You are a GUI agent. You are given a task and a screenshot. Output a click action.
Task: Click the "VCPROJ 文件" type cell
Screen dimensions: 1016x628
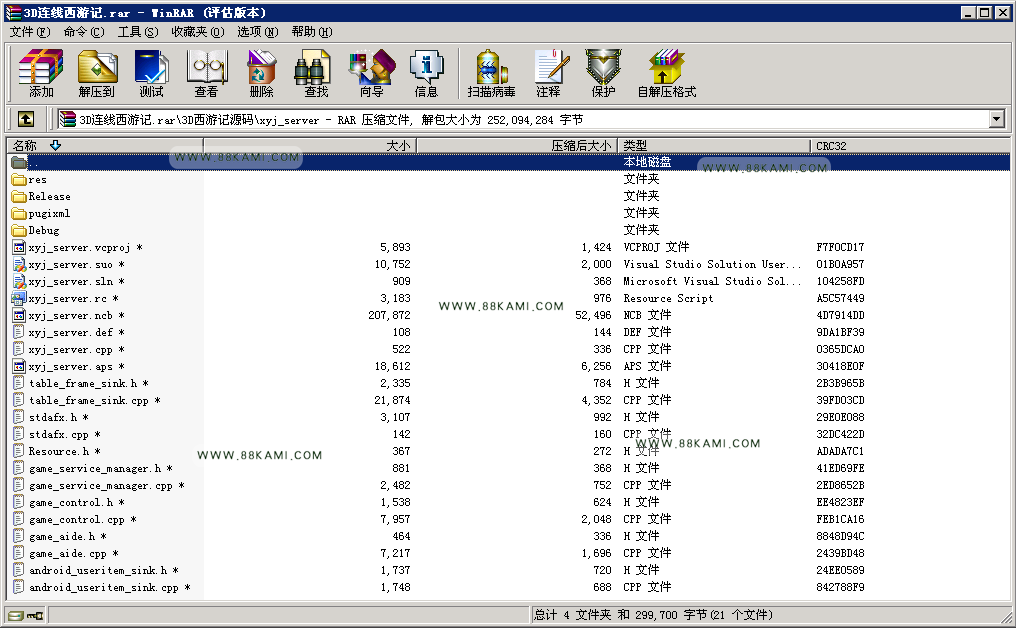[656, 247]
